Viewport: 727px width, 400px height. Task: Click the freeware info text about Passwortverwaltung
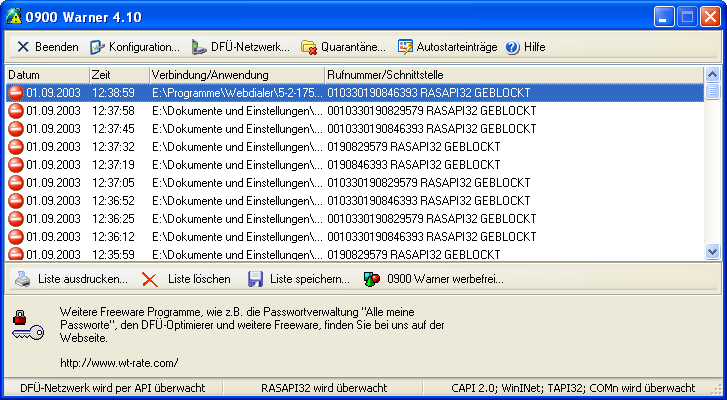(x=252, y=325)
